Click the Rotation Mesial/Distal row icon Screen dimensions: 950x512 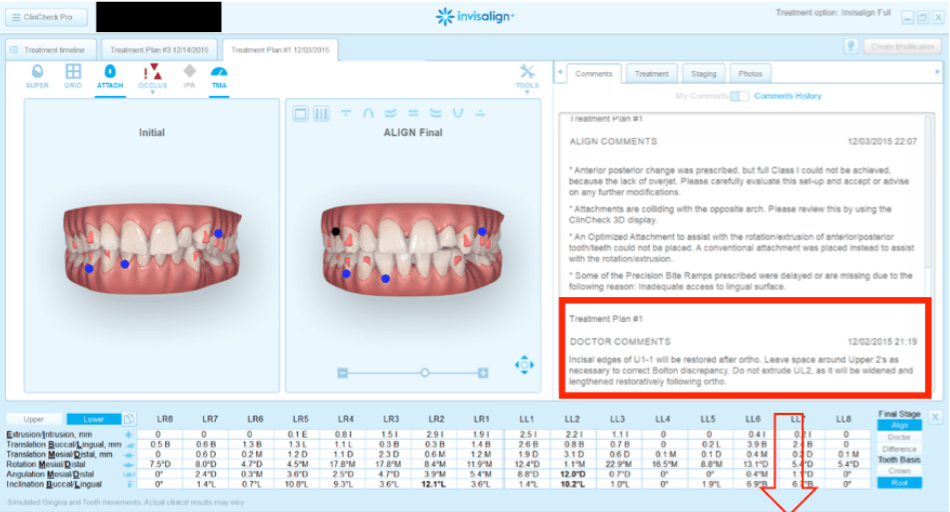pos(128,465)
